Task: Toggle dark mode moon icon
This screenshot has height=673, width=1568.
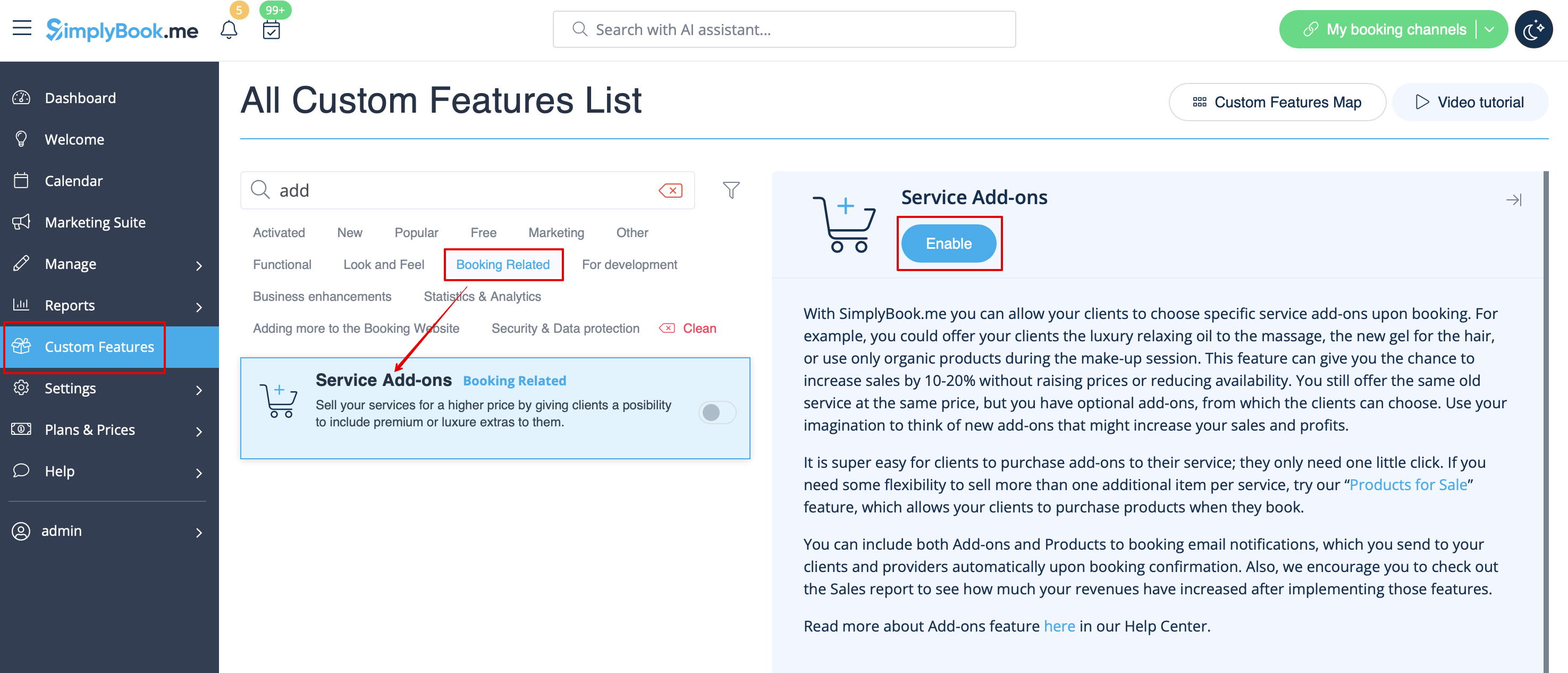Action: tap(1533, 29)
